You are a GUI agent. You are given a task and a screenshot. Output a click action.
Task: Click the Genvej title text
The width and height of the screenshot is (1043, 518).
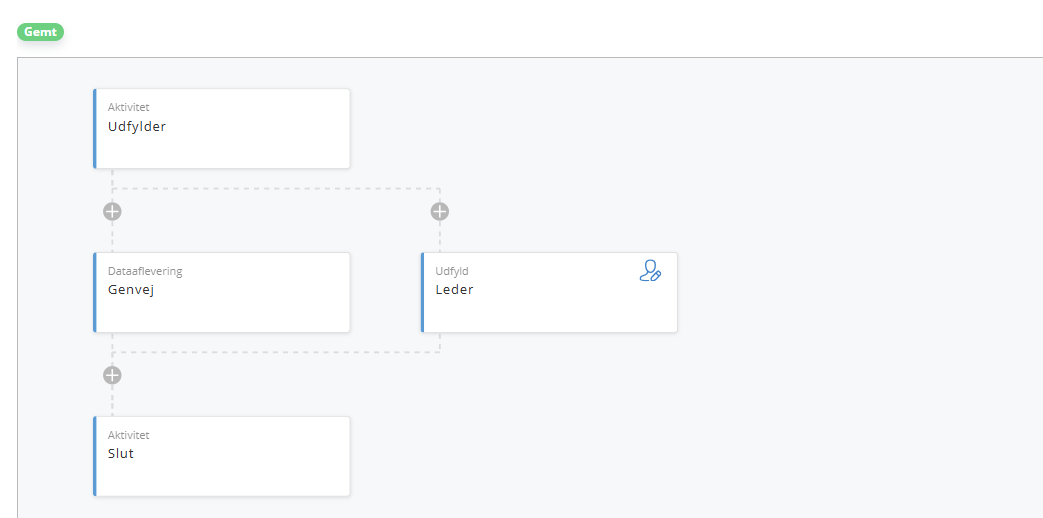(131, 290)
